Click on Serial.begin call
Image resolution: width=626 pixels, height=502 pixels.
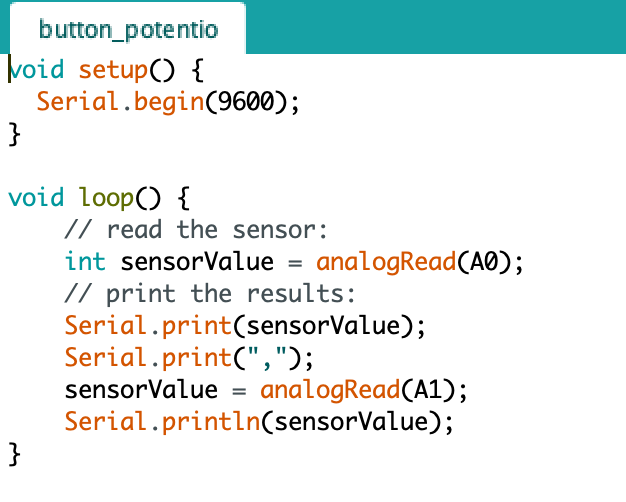(120, 103)
